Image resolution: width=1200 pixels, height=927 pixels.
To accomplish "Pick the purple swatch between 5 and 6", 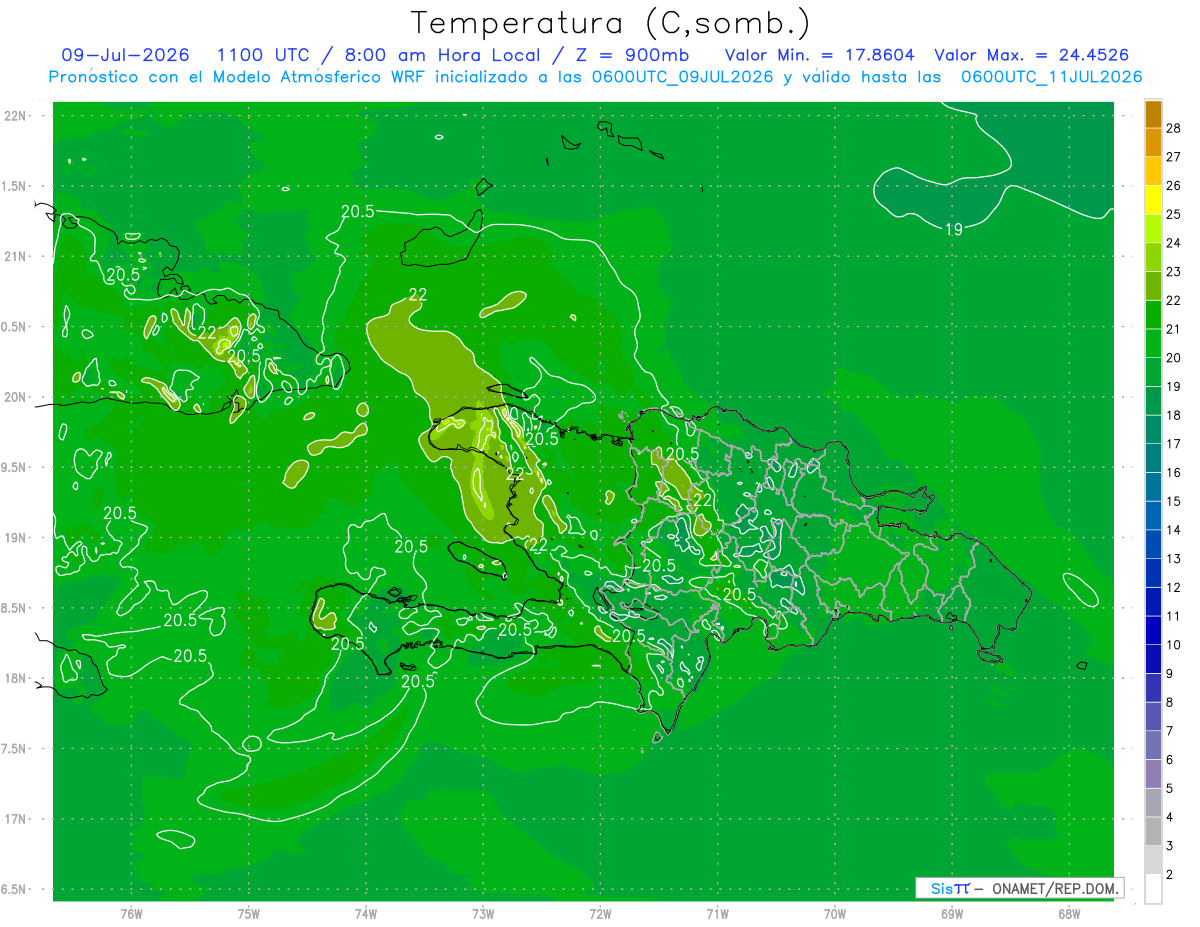I will 1153,774.
